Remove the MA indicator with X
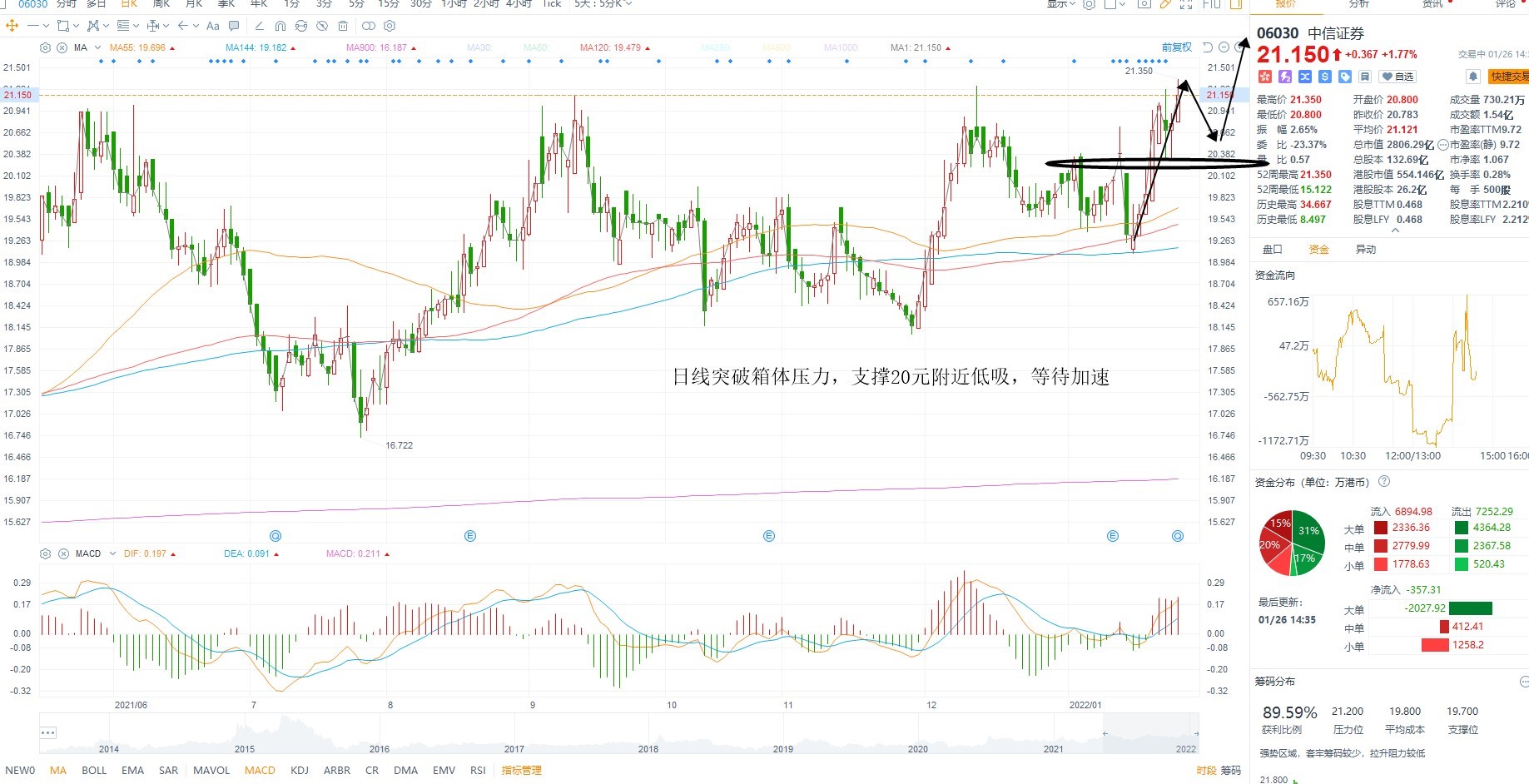Screen dimensions: 1529x784 [x=62, y=47]
